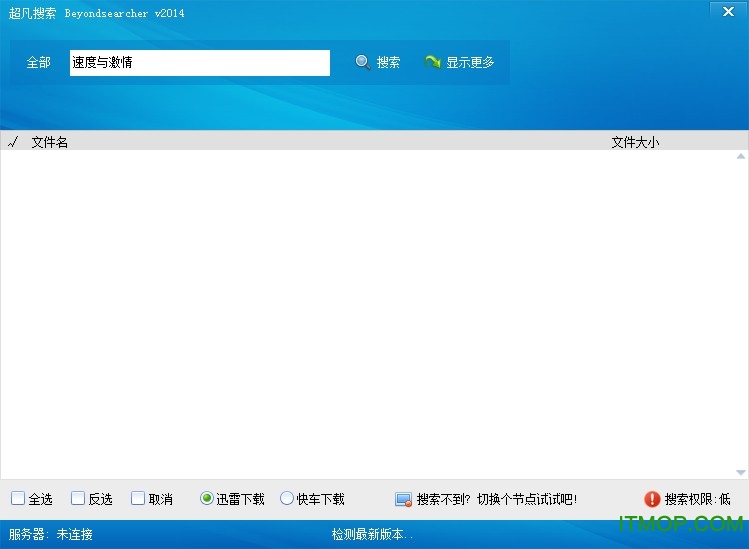Image resolution: width=749 pixels, height=549 pixels.
Task: Click the green Show More (显示更多) arrow
Action: 433,62
